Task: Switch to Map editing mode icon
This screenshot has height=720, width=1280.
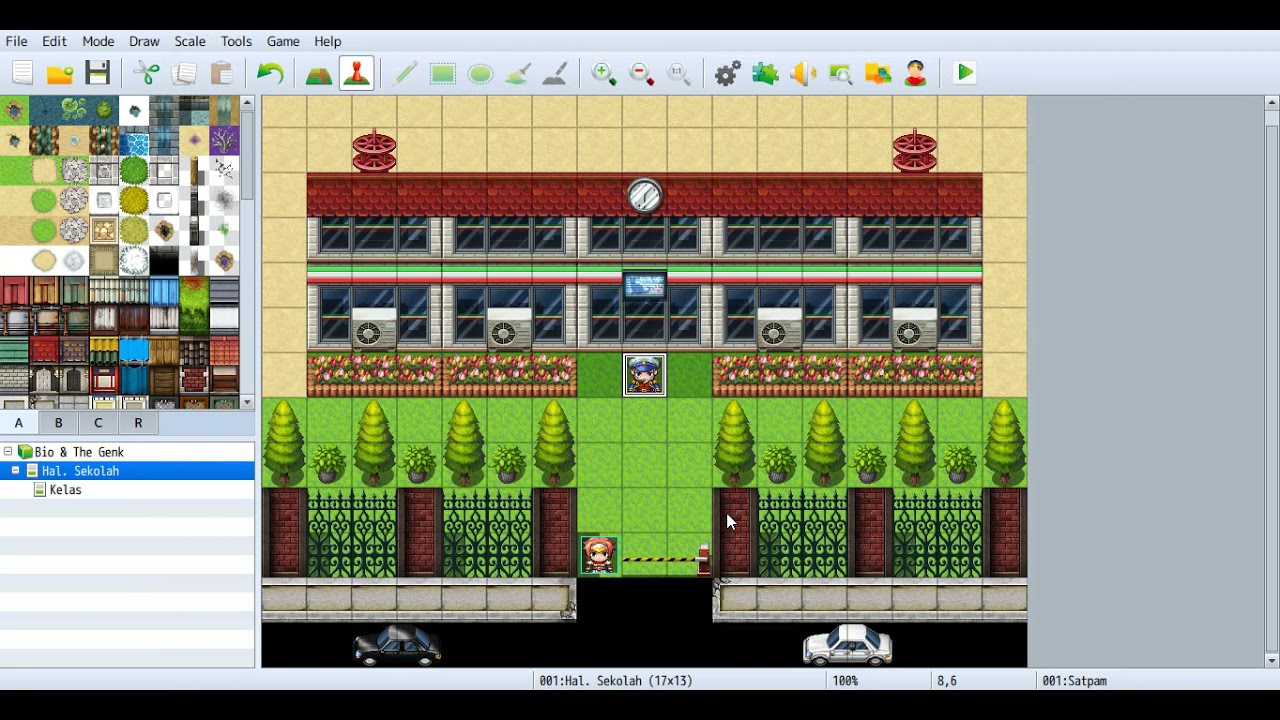Action: (x=319, y=73)
